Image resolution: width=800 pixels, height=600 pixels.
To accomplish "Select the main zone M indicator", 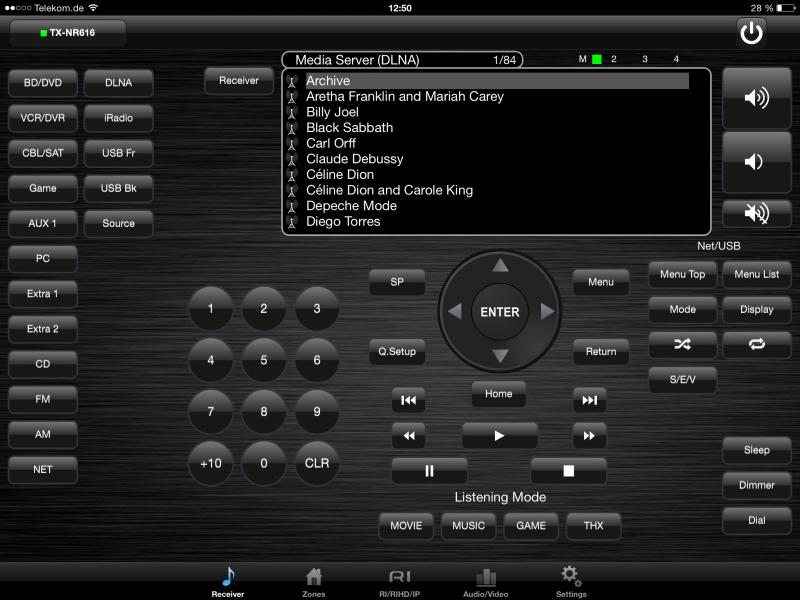I will (589, 59).
